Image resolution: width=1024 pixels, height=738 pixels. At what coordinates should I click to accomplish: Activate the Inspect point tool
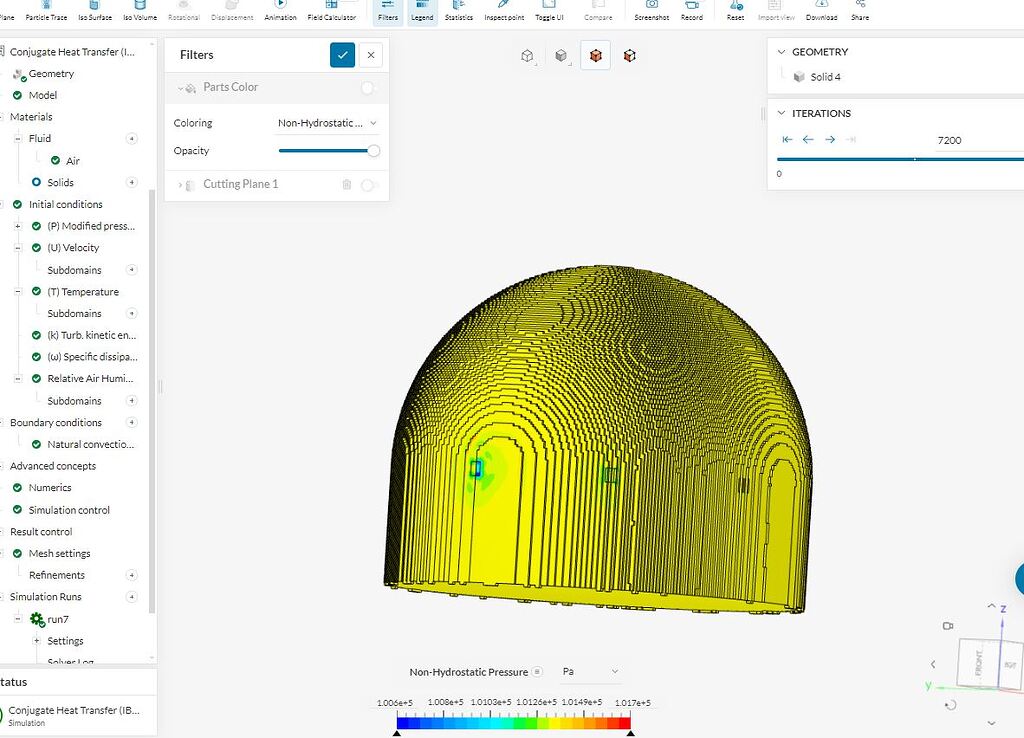[504, 10]
